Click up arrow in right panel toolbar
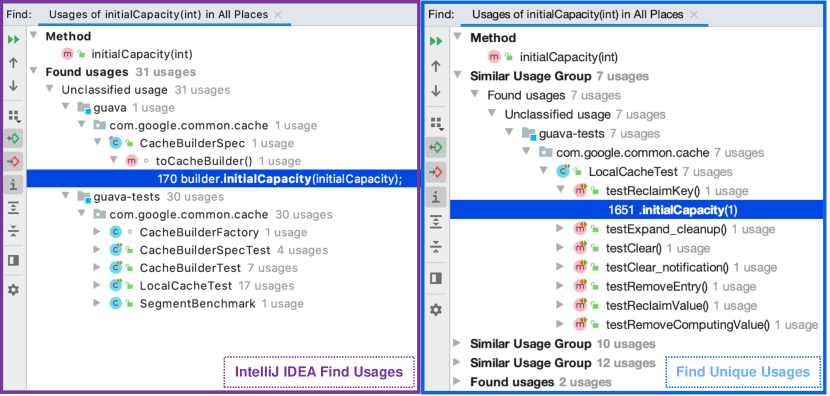 [436, 66]
